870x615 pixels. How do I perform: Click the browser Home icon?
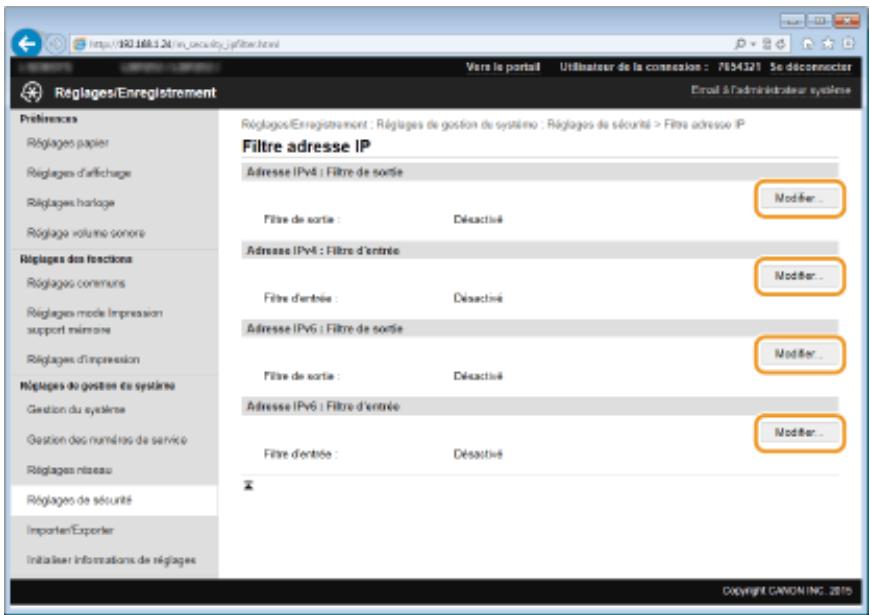808,44
